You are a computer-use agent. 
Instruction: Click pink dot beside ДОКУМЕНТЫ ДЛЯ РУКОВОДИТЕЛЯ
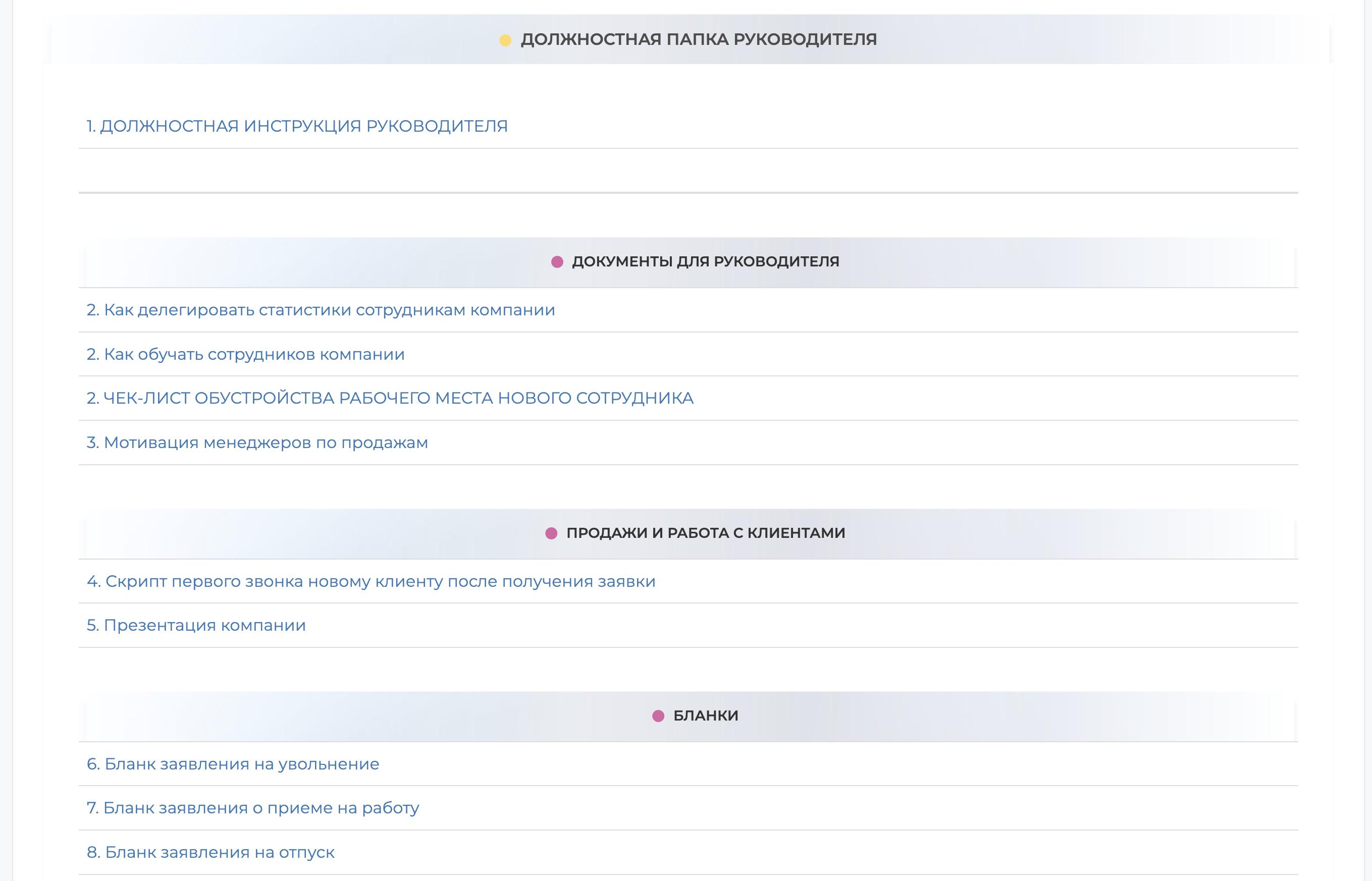pyautogui.click(x=557, y=262)
